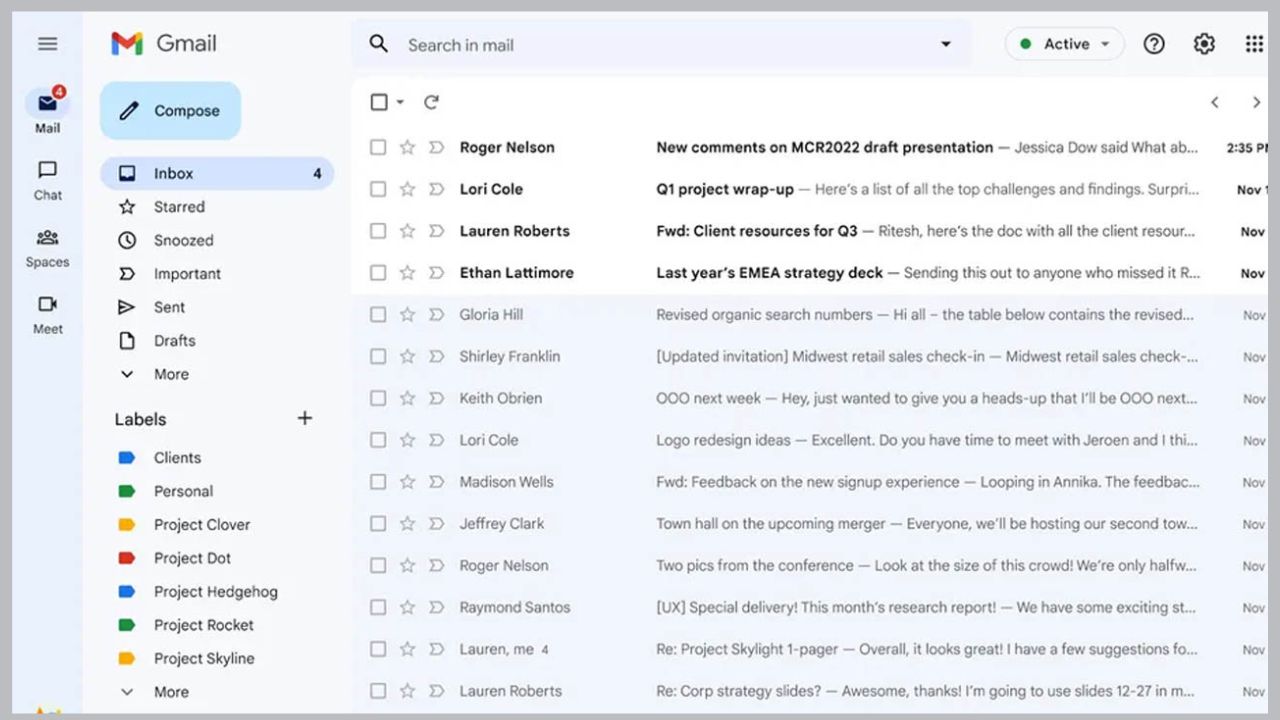Screen dimensions: 1280x720
Task: Open the Personal label
Action: [183, 491]
